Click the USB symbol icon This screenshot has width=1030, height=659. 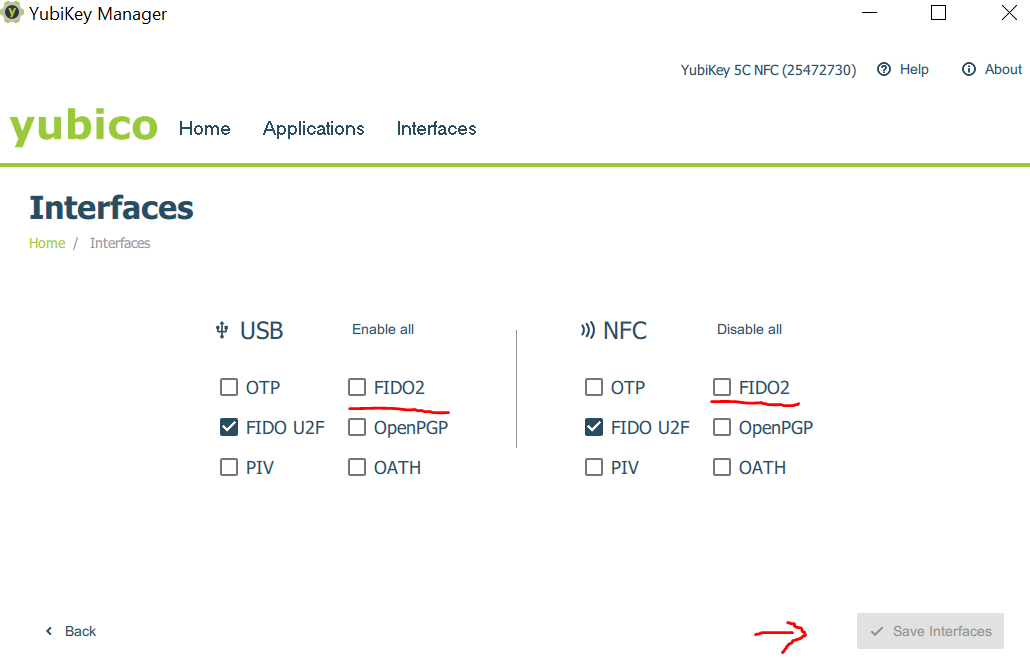coord(222,330)
